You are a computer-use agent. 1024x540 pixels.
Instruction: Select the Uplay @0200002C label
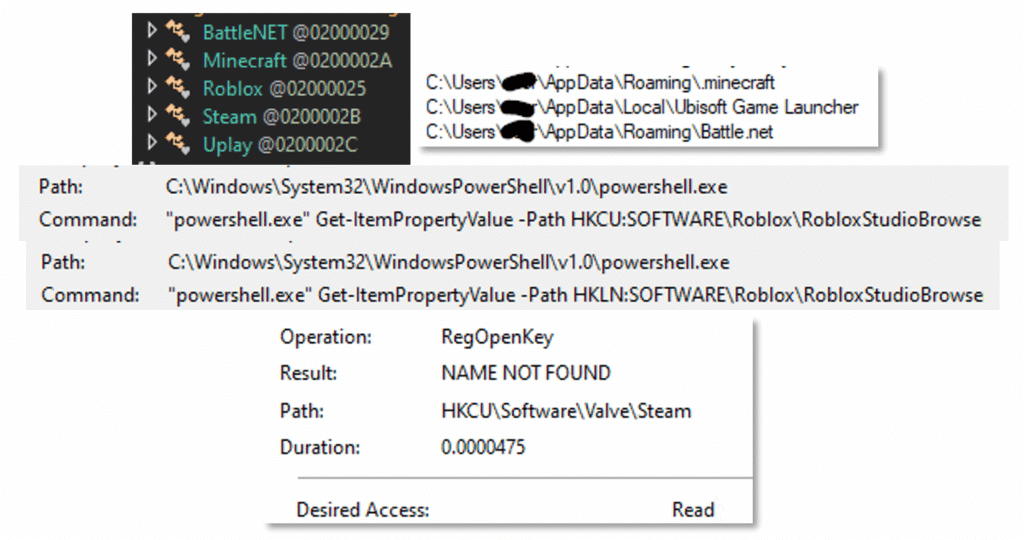tap(279, 145)
